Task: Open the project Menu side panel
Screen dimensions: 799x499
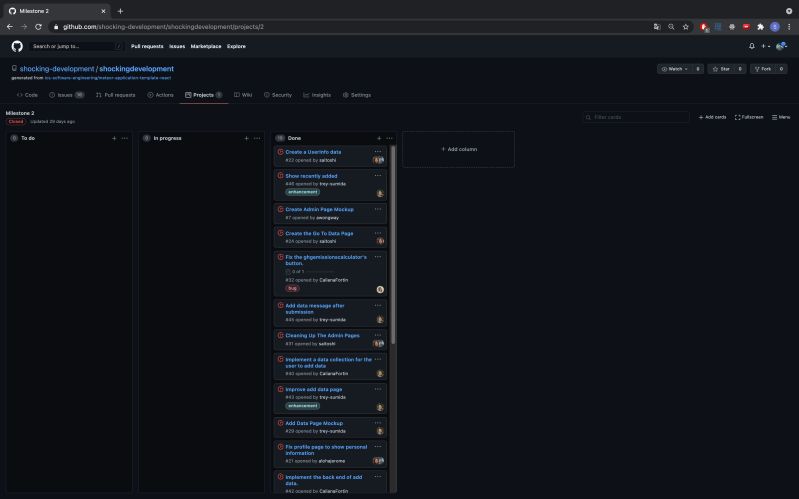Action: pos(781,117)
